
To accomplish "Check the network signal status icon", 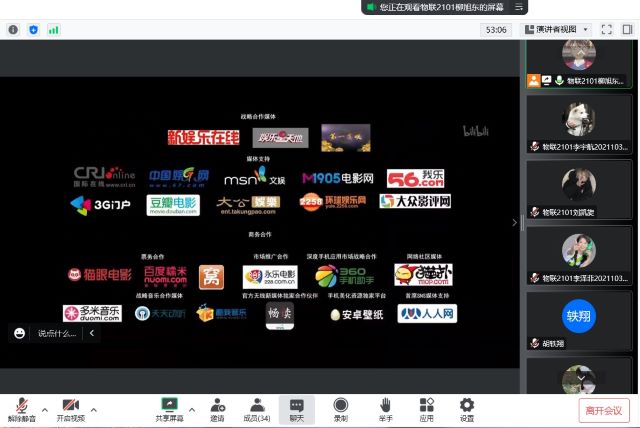I will click(x=53, y=30).
